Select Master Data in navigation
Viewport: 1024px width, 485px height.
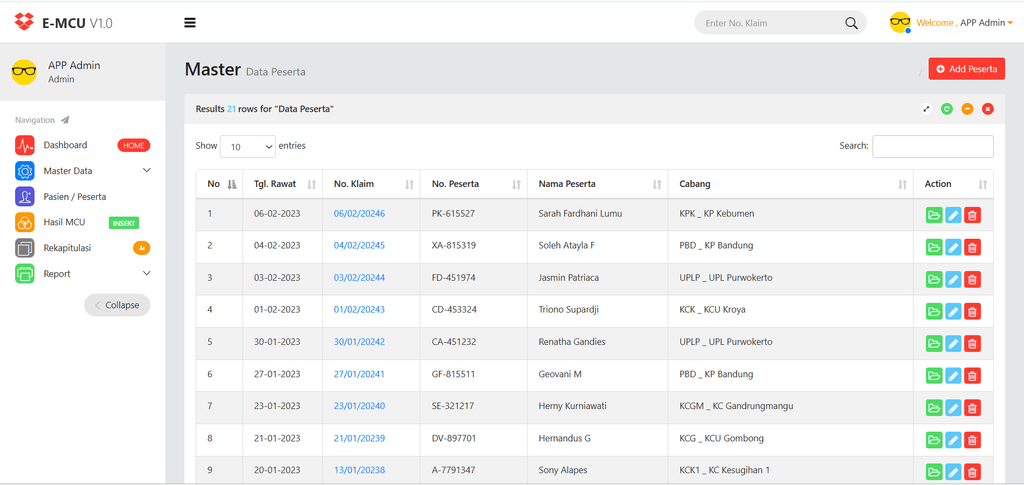pyautogui.click(x=68, y=171)
